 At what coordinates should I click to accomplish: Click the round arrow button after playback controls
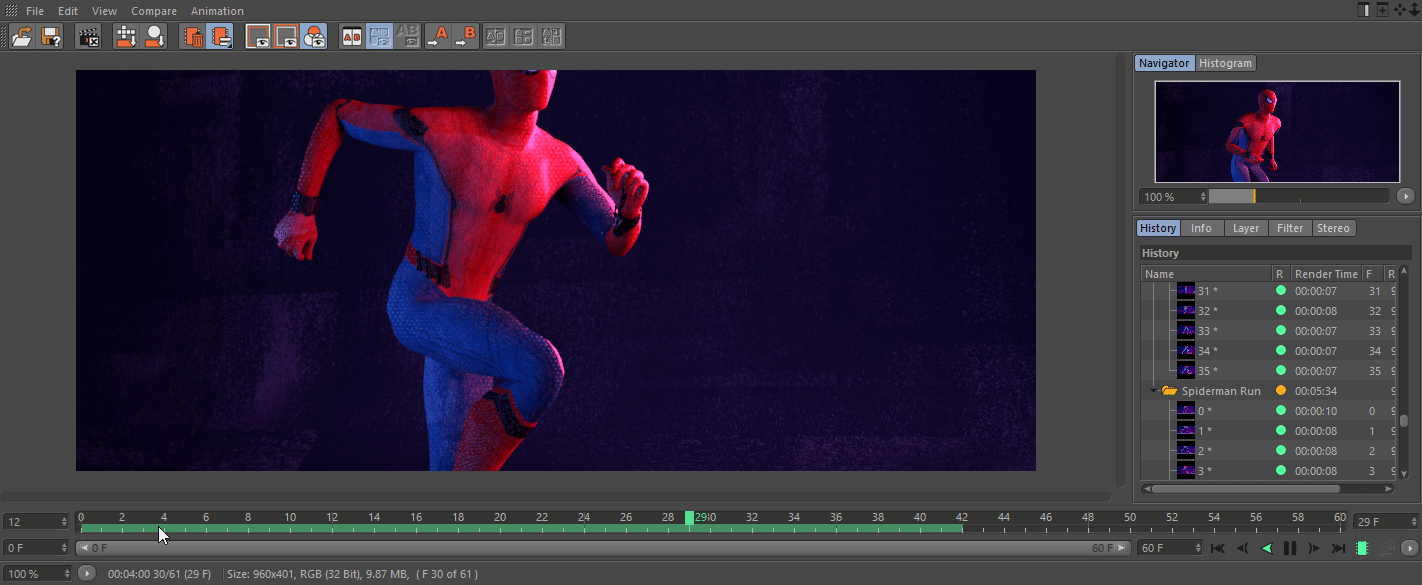pyautogui.click(x=1409, y=548)
